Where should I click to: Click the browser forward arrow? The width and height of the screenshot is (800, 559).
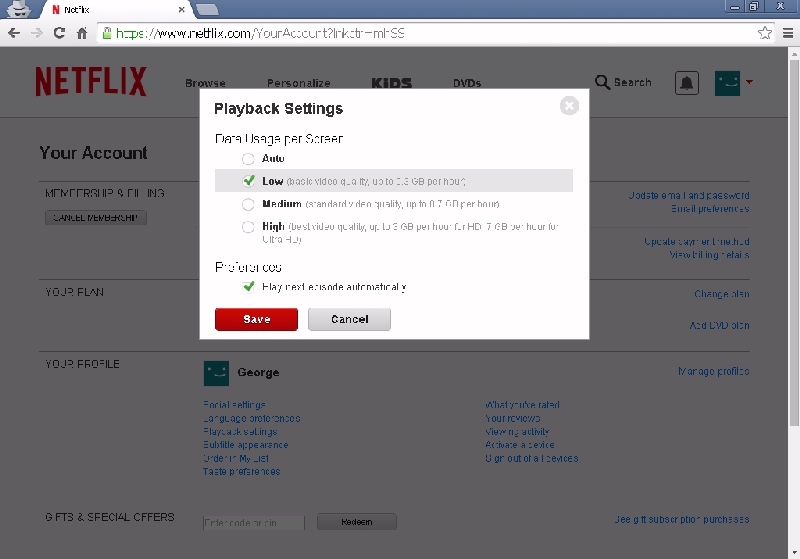pyautogui.click(x=37, y=33)
